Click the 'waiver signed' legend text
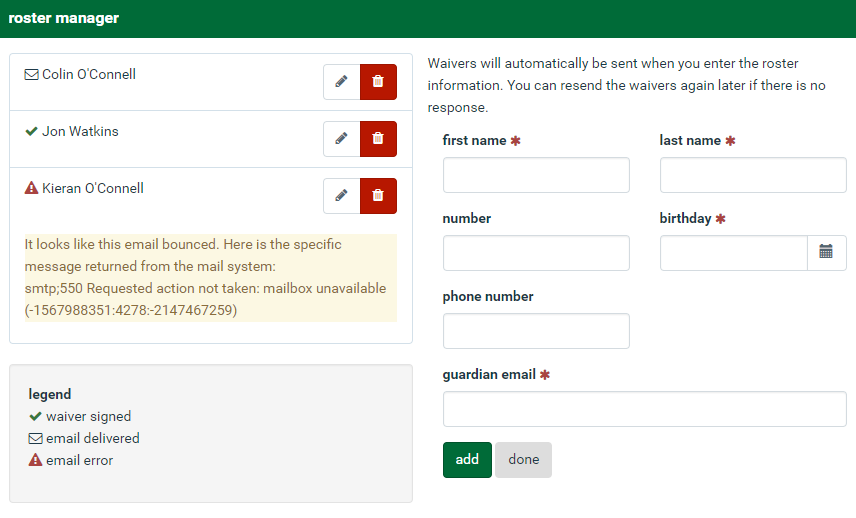 [x=88, y=416]
